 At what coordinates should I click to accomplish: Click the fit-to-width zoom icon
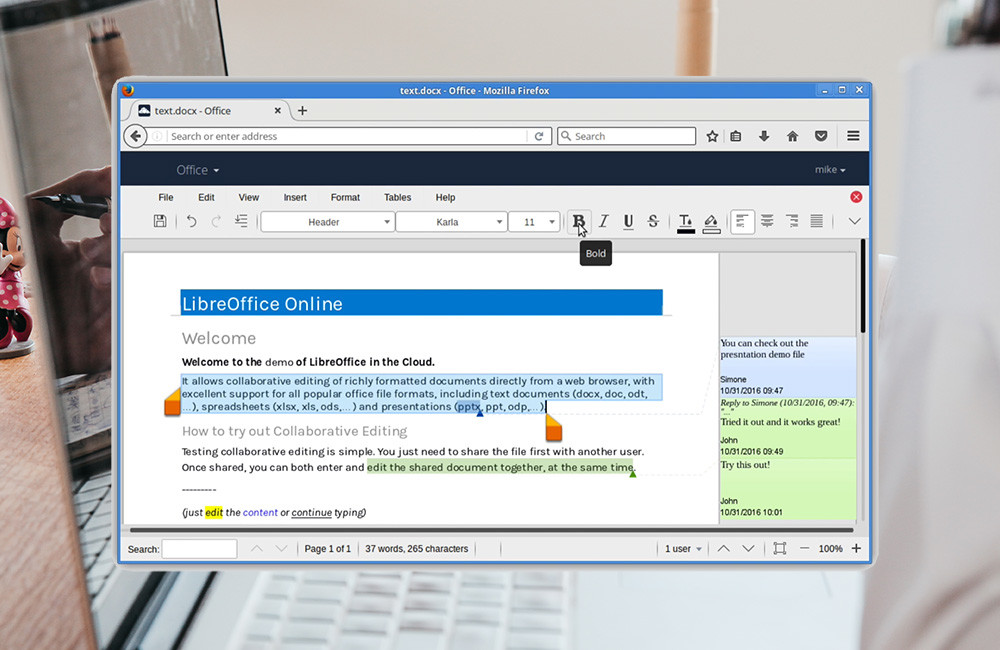click(780, 549)
